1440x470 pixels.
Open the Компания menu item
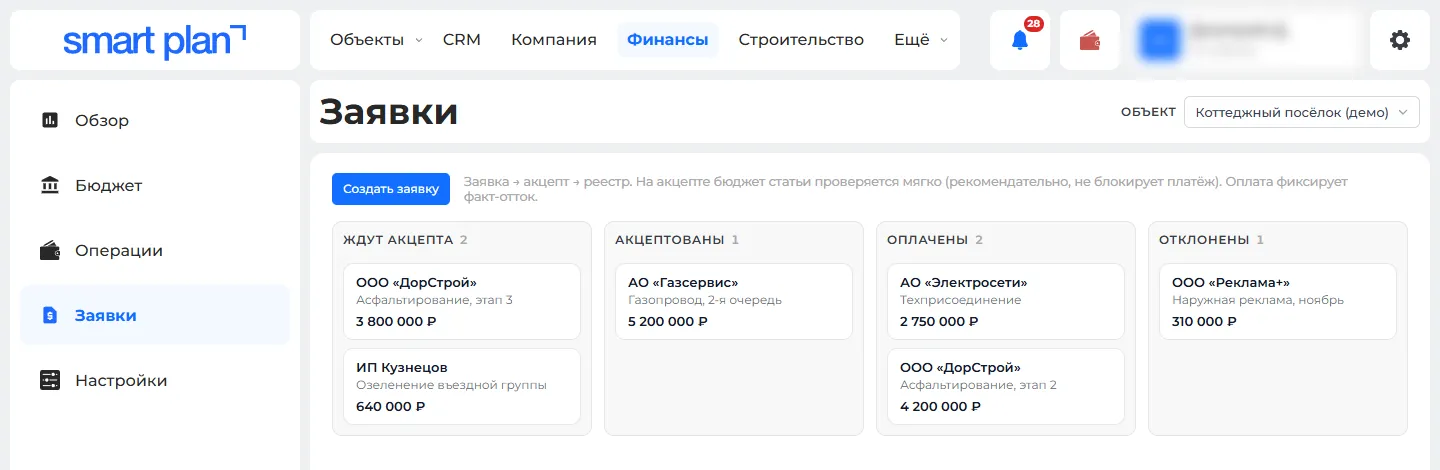coord(554,40)
